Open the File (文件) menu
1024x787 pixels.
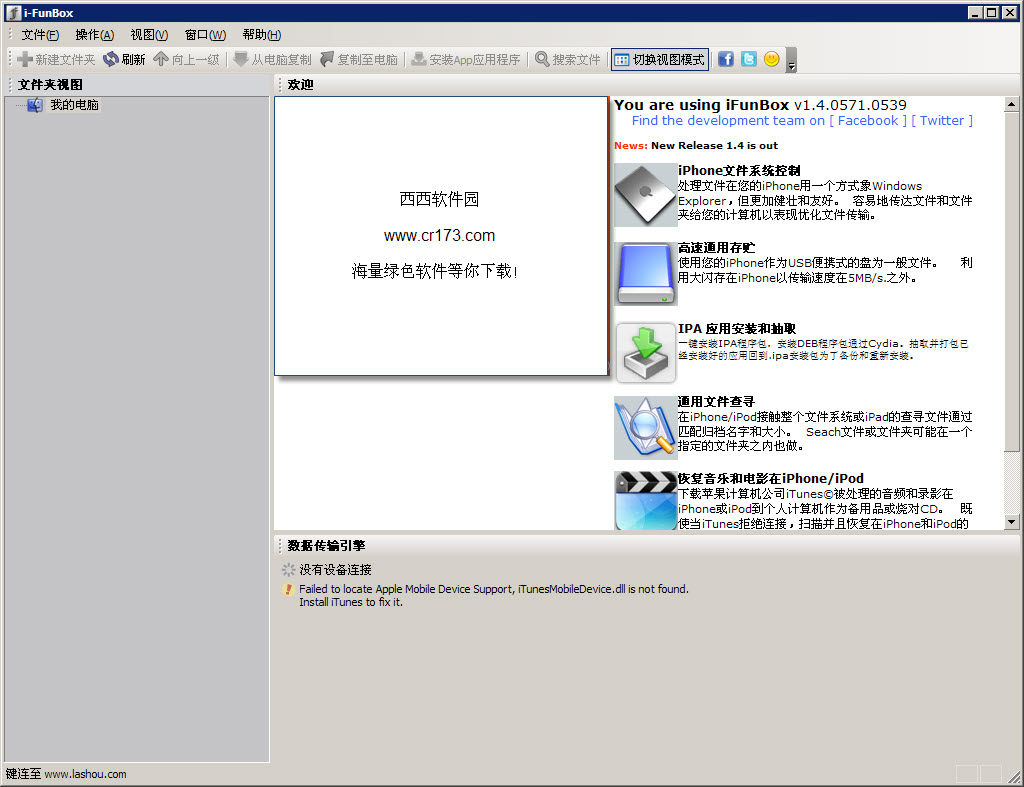coord(40,35)
